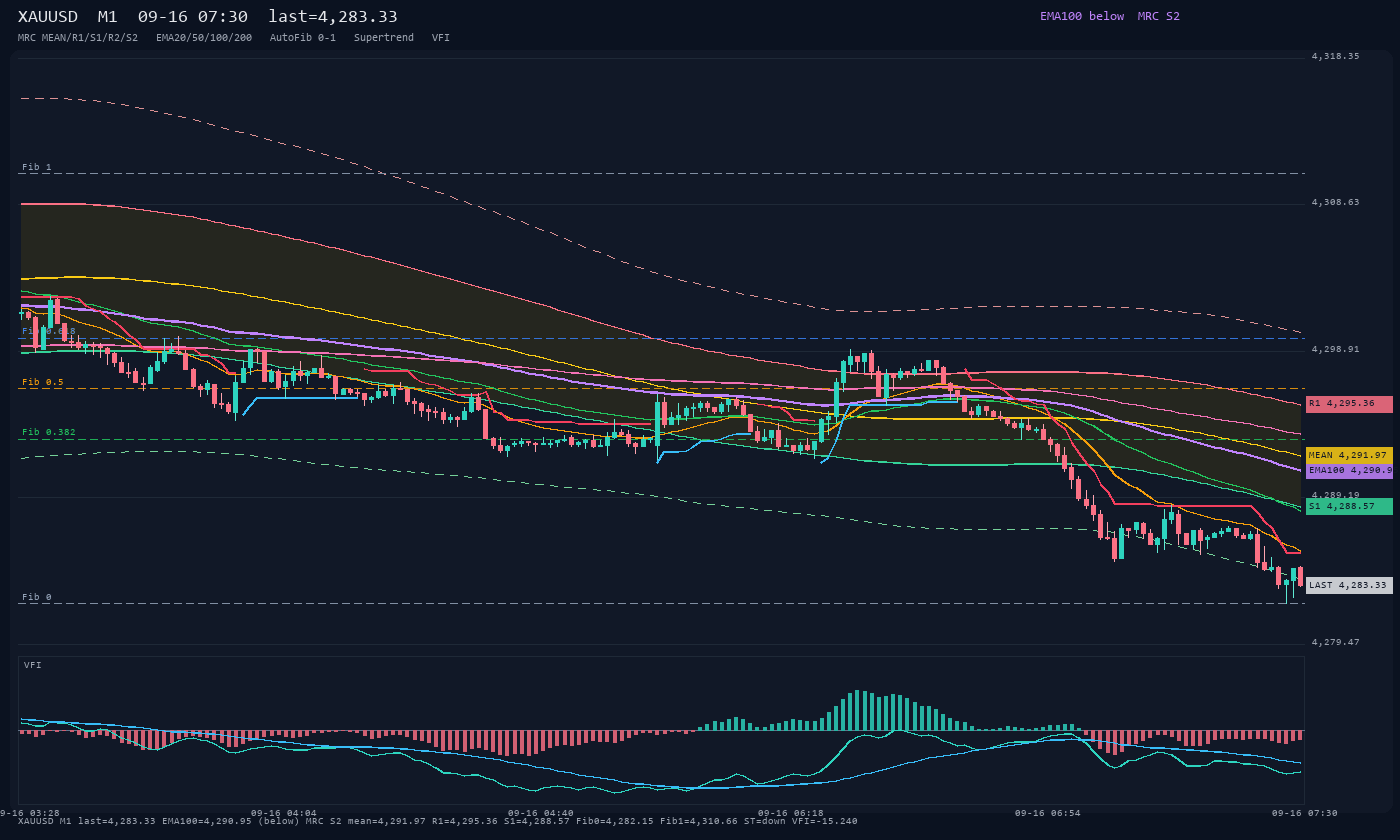
Task: Click the R1 4,295.36 price tag
Action: coord(1349,404)
